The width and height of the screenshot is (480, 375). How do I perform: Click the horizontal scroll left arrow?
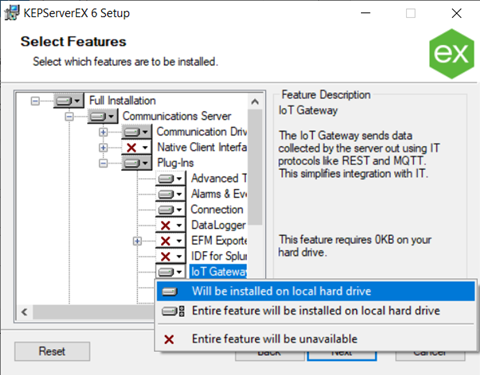pyautogui.click(x=24, y=312)
